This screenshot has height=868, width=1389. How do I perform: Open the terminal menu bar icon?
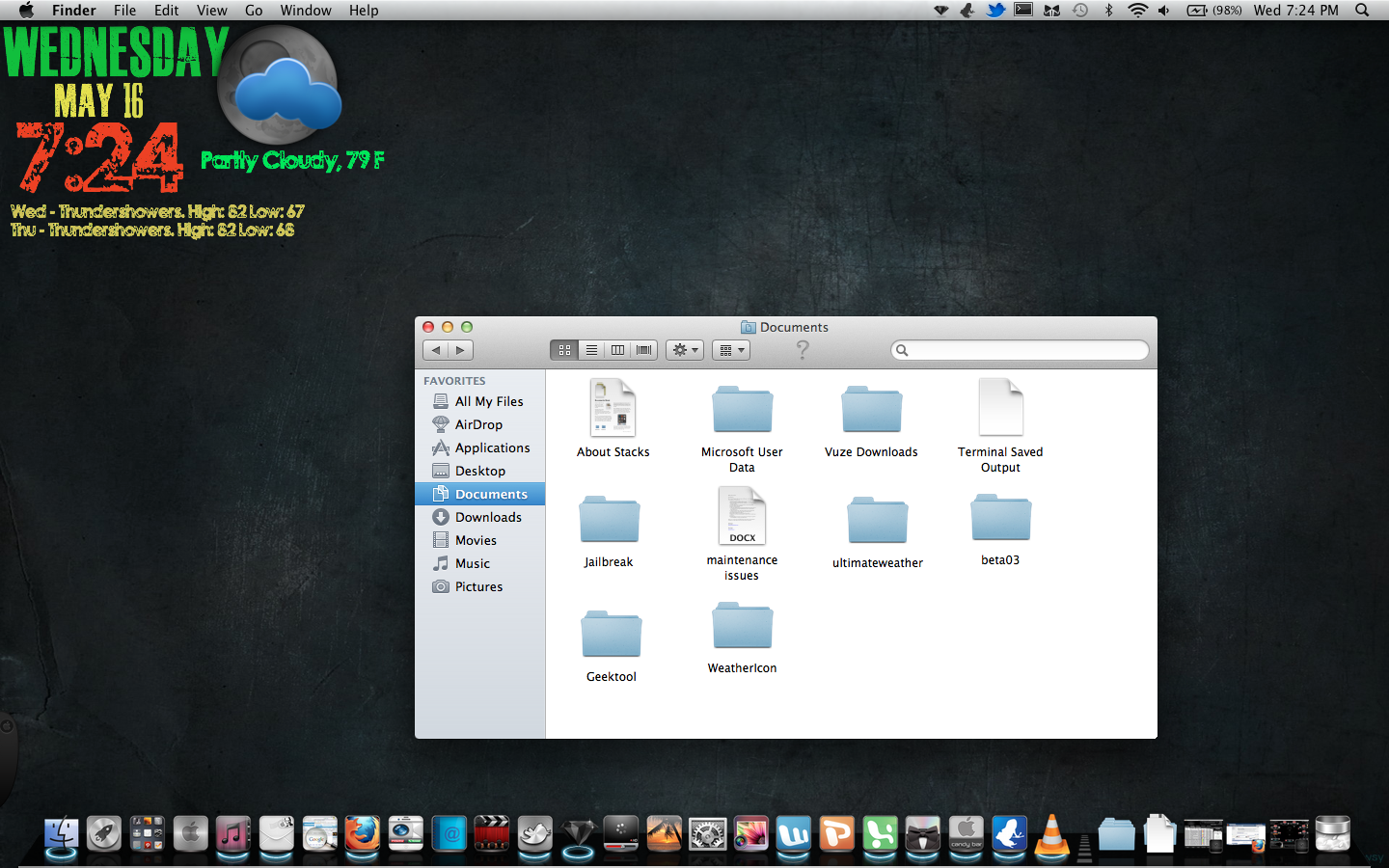click(1023, 10)
